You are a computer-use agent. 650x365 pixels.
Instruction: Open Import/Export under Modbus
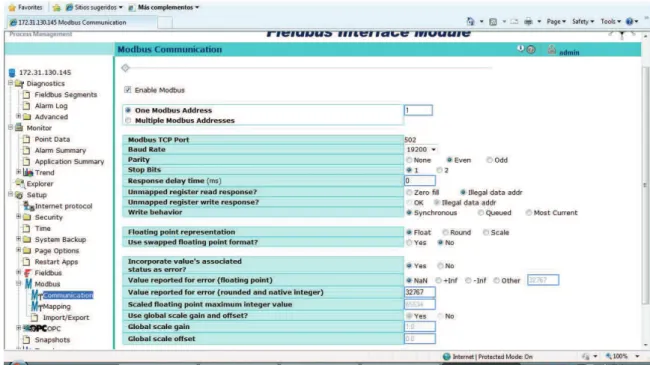[66, 317]
